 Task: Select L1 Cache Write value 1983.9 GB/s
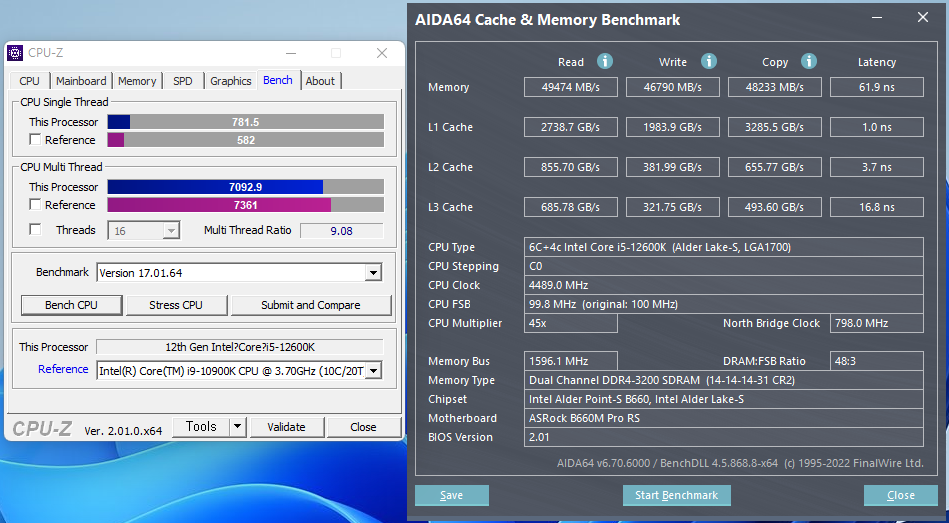(672, 127)
